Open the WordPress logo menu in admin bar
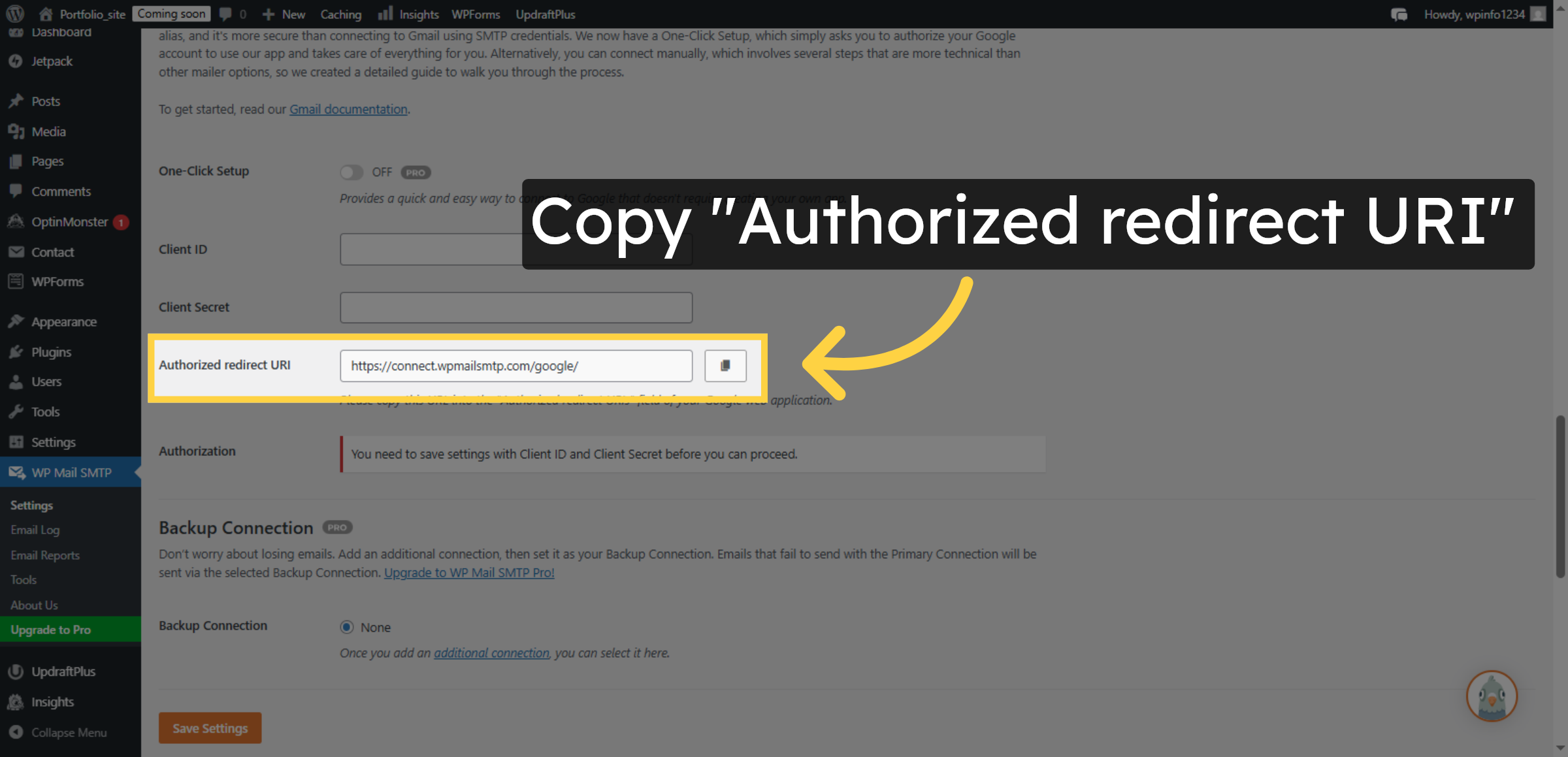Image resolution: width=1568 pixels, height=757 pixels. (x=14, y=14)
